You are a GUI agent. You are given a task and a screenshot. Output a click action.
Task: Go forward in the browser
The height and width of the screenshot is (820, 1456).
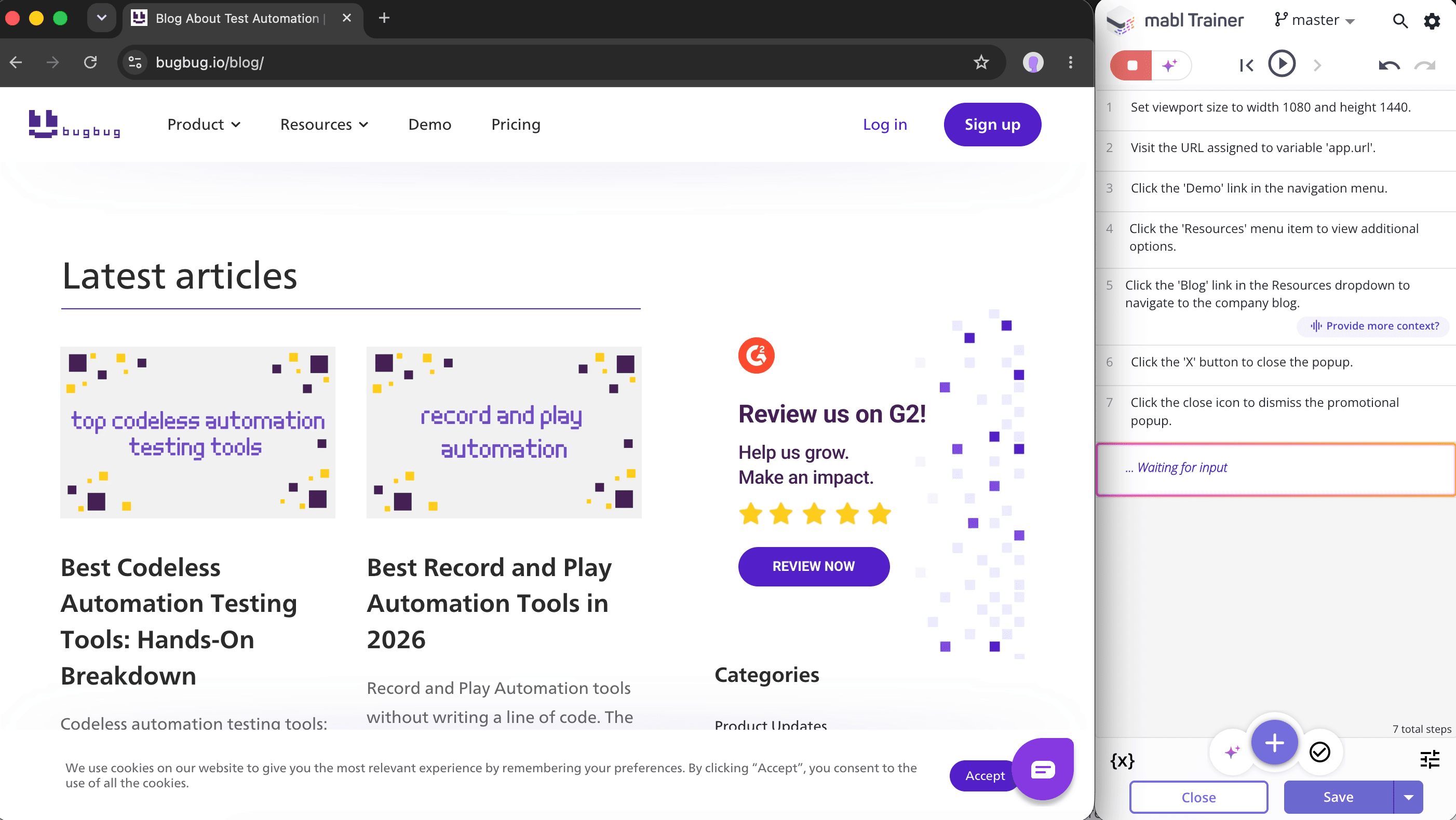[x=52, y=62]
